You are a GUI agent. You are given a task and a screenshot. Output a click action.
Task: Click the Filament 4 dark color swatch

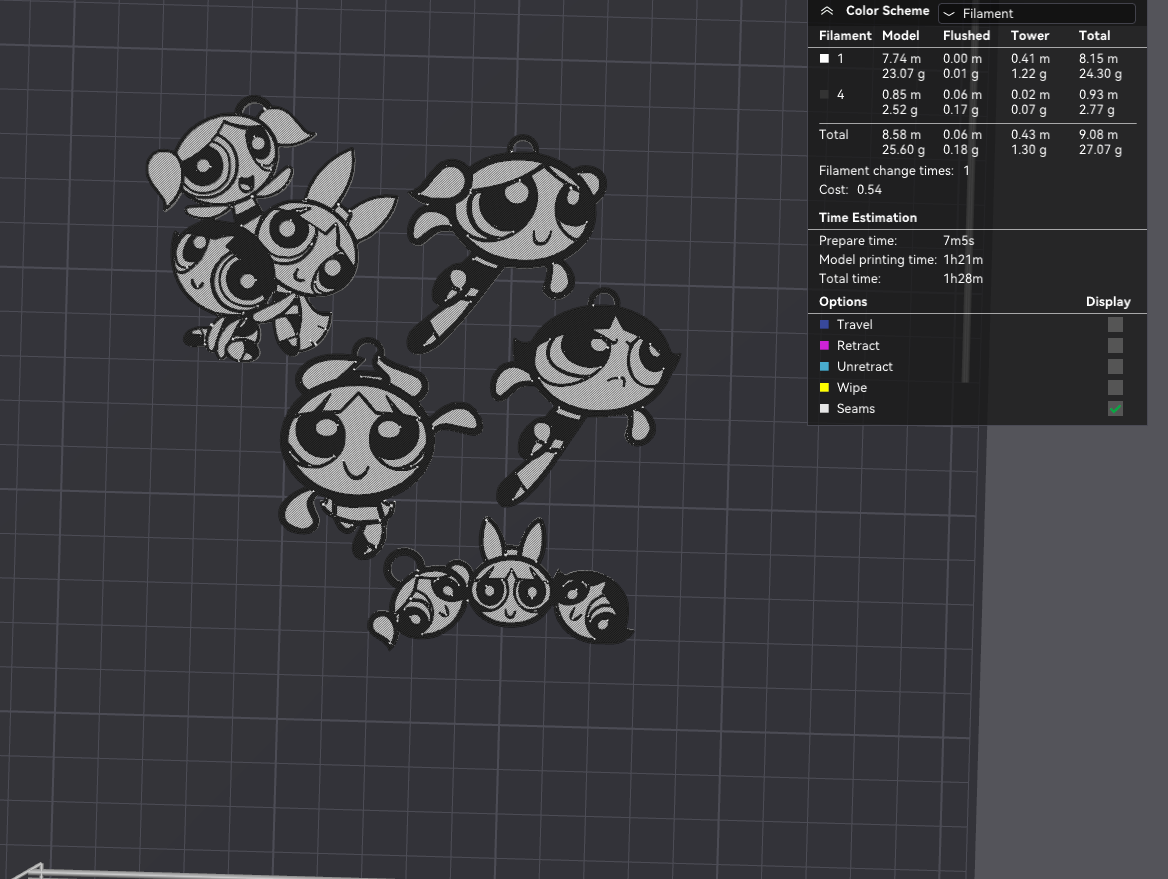[824, 95]
